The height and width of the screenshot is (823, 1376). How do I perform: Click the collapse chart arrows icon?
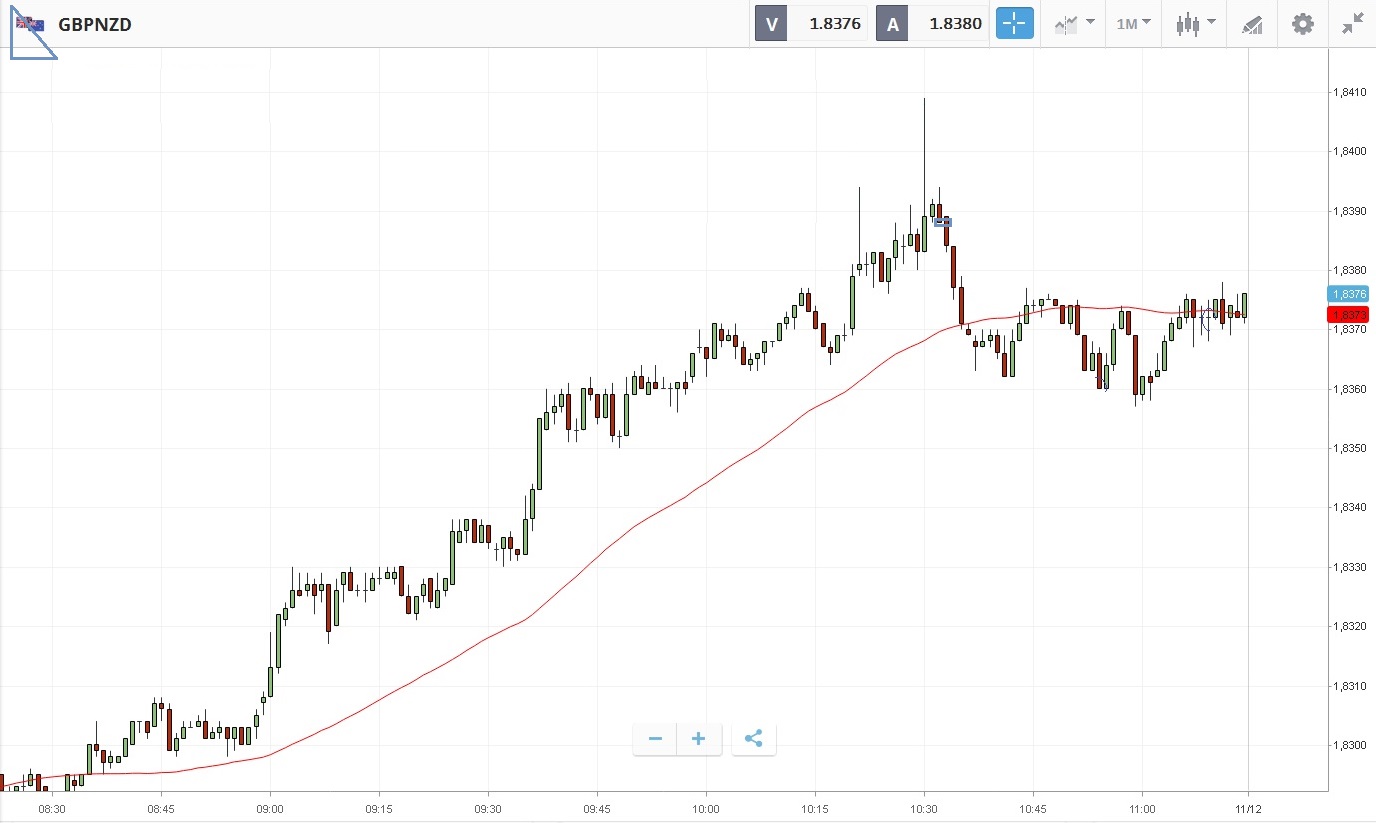[1352, 24]
